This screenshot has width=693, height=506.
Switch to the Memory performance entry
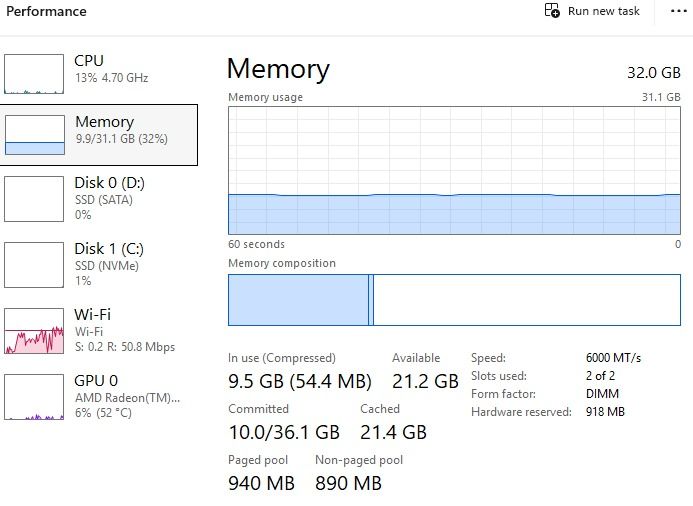click(x=99, y=135)
